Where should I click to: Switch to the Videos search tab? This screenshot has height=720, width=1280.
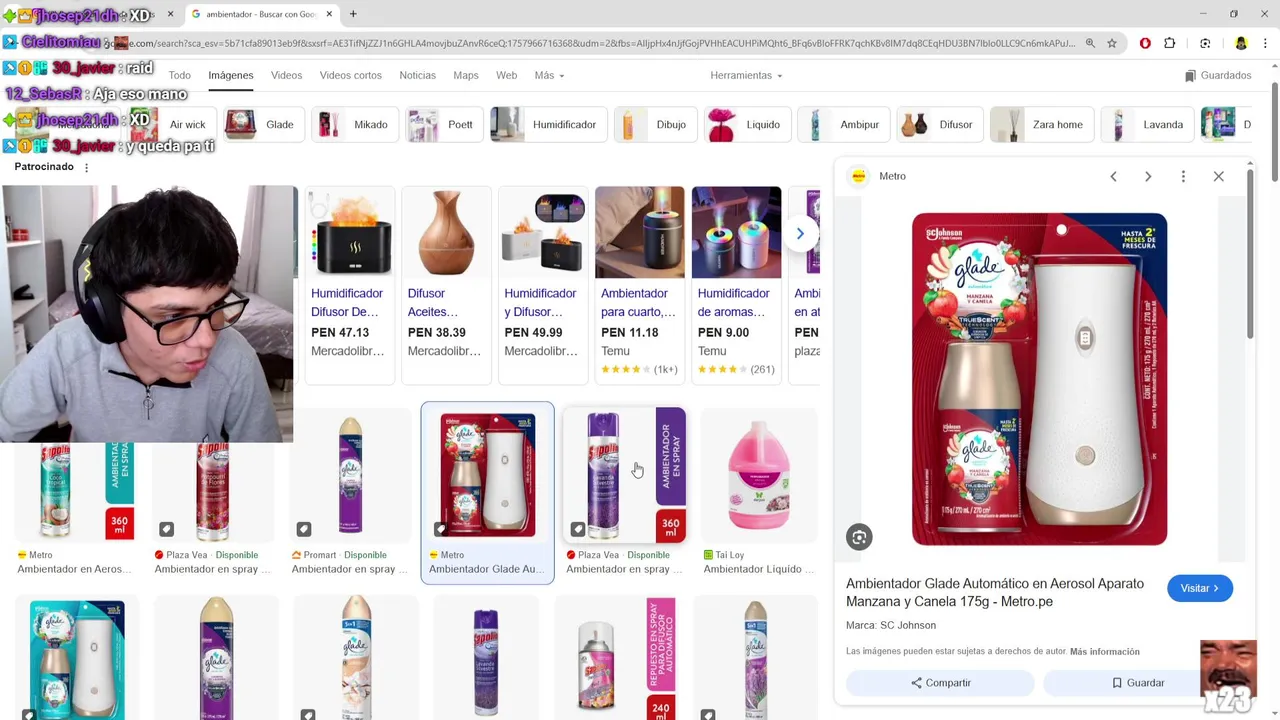286,75
